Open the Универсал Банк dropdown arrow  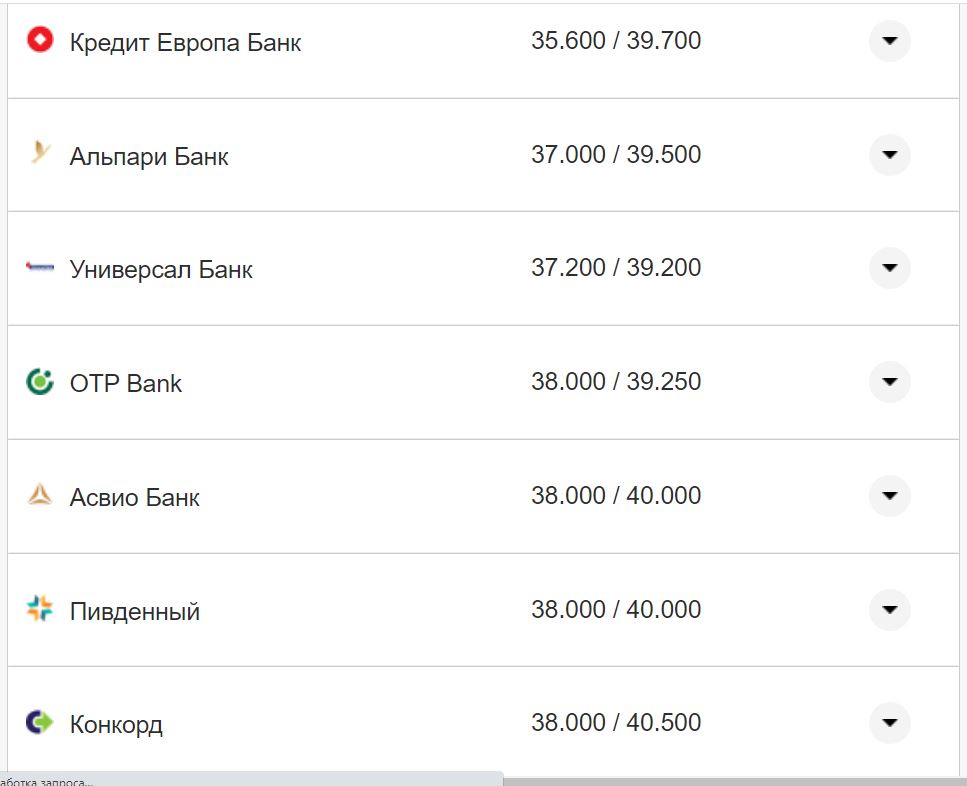coord(889,268)
